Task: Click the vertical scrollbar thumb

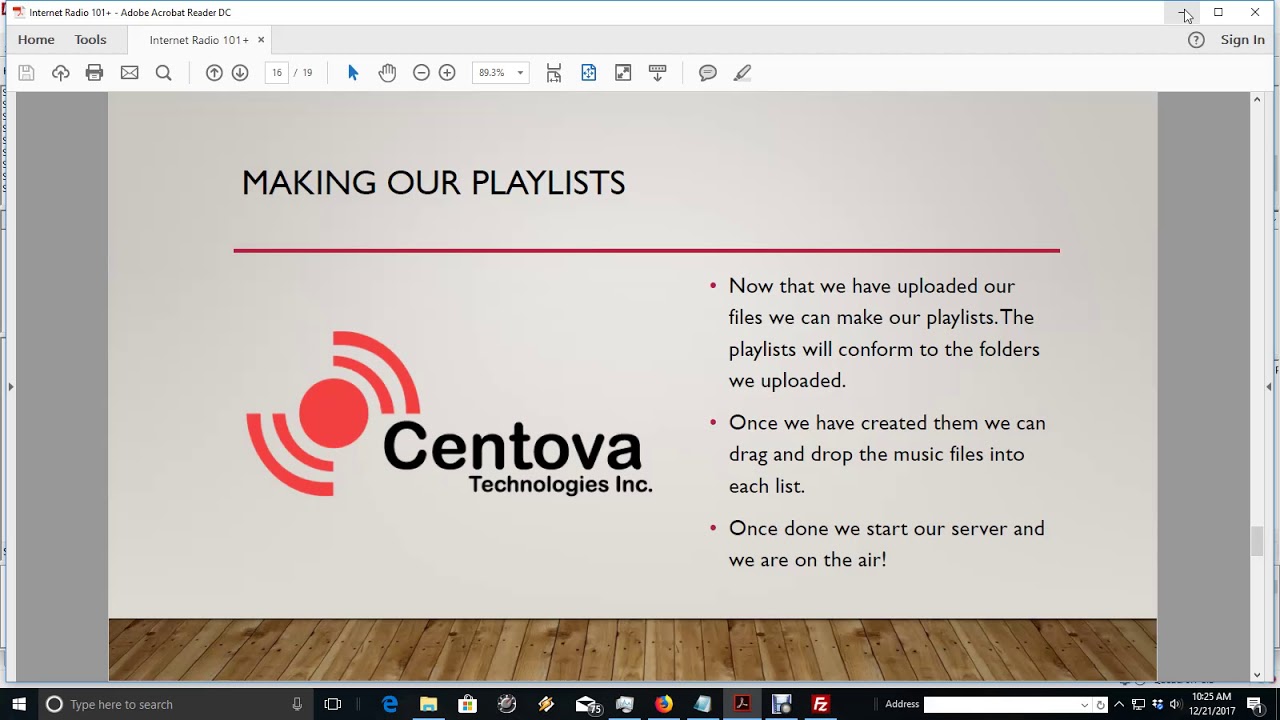Action: [x=1257, y=540]
